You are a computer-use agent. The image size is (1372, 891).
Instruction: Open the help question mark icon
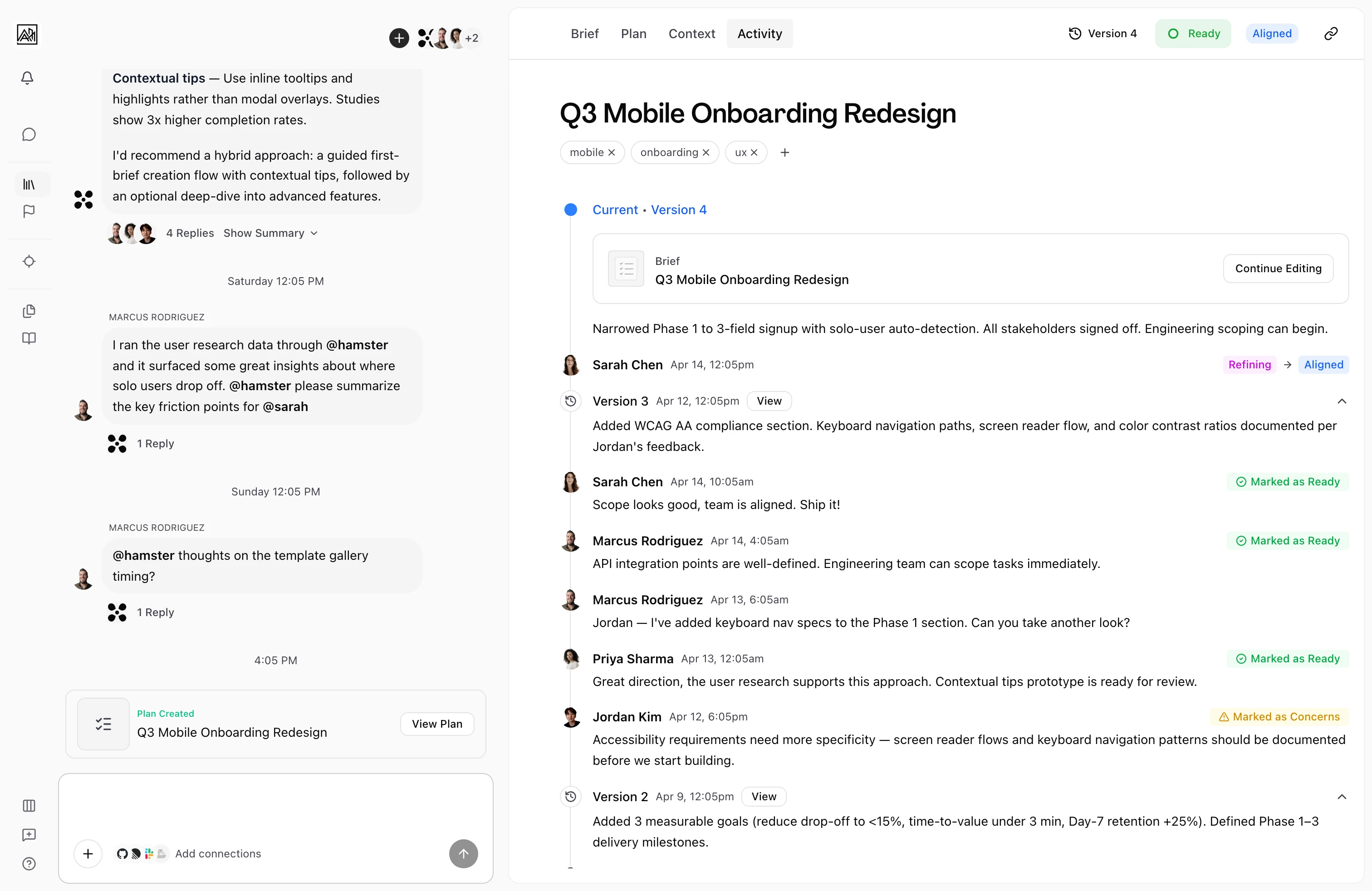29,864
